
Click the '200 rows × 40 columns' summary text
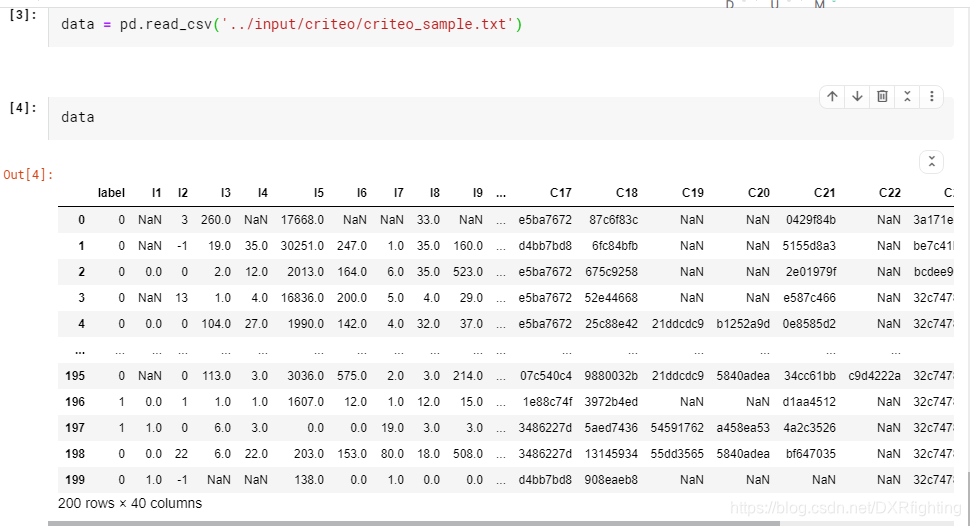click(130, 503)
